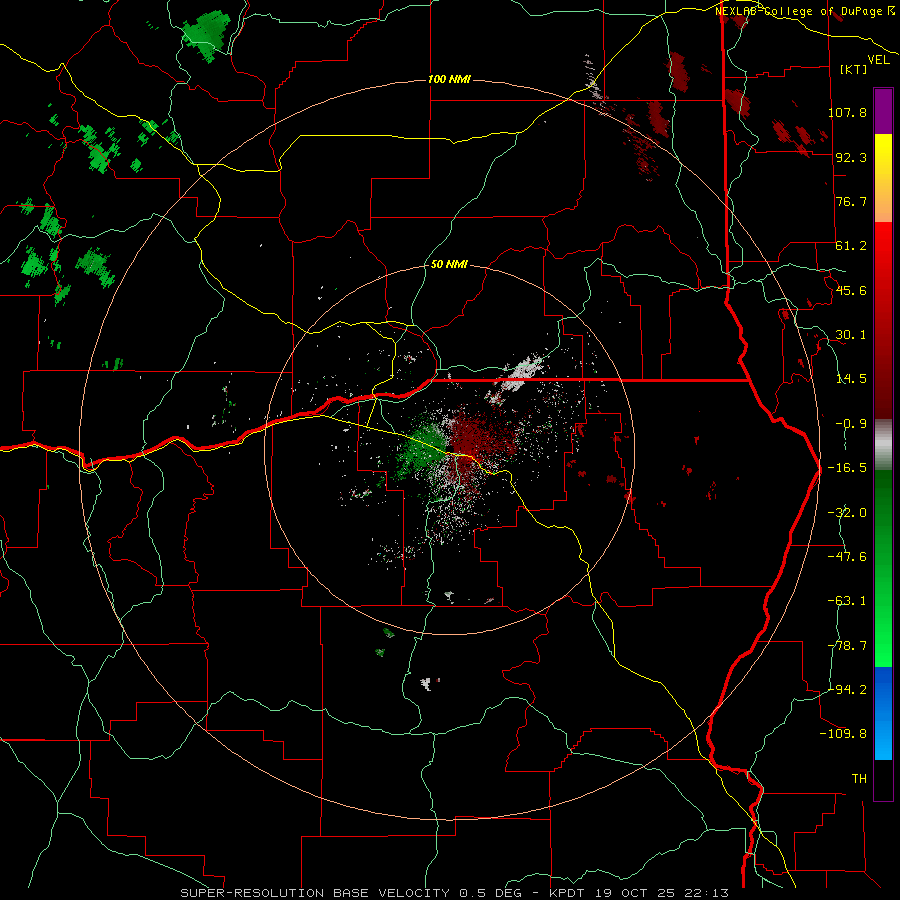This screenshot has width=900, height=900.
Task: Click the purple segment of the color bar
Action: tap(883, 111)
